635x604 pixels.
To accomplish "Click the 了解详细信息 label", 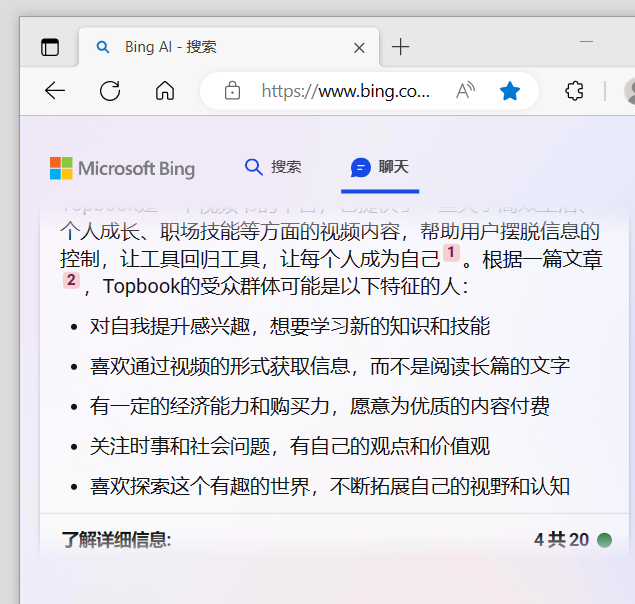I will point(116,540).
